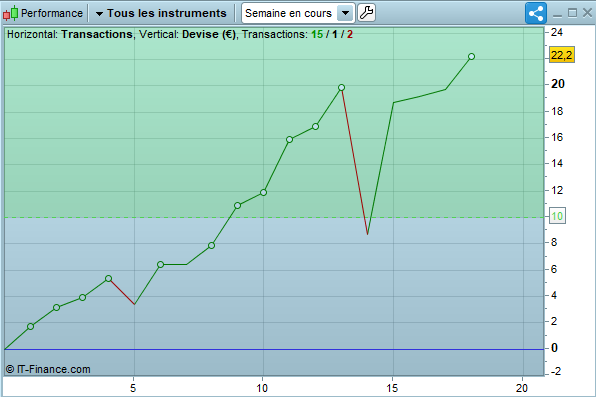Viewport: 596px width, 397px height.
Task: Click the data point at transaction 11
Action: [x=289, y=140]
